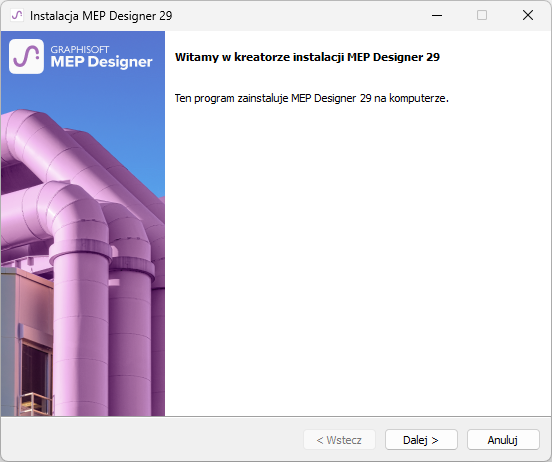The width and height of the screenshot is (552, 462).
Task: Click the text "Ten program zainstaluje MEP Designer 29 na komputerze."
Action: coord(312,98)
